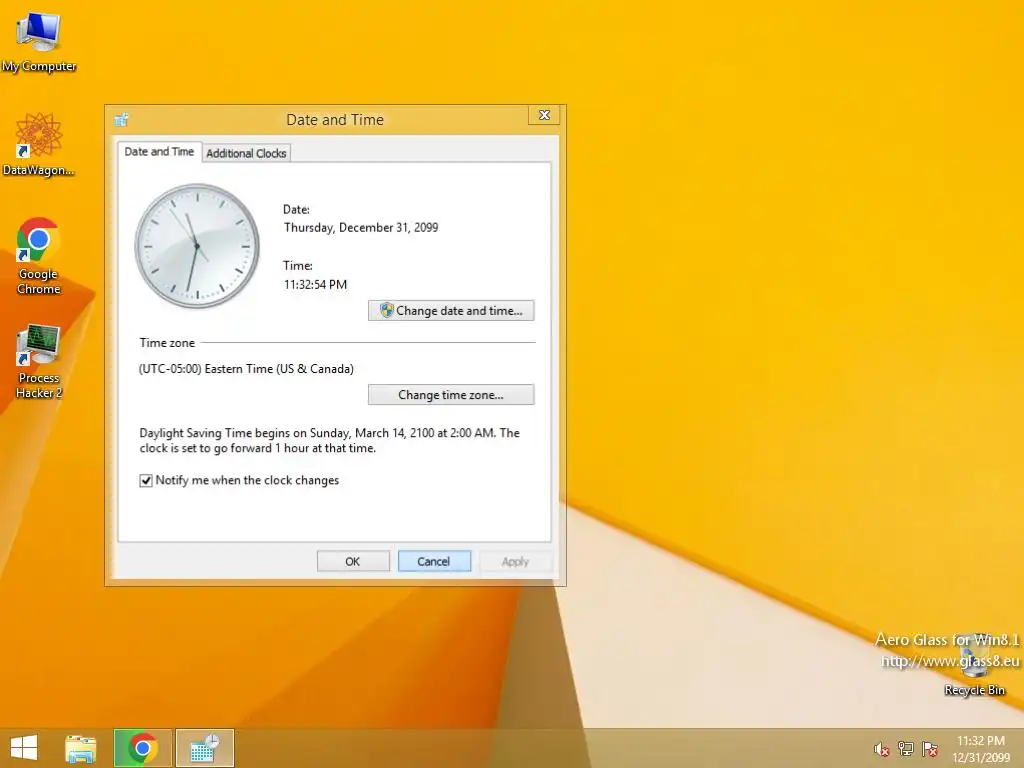
Task: Click the Cancel button
Action: (x=434, y=562)
